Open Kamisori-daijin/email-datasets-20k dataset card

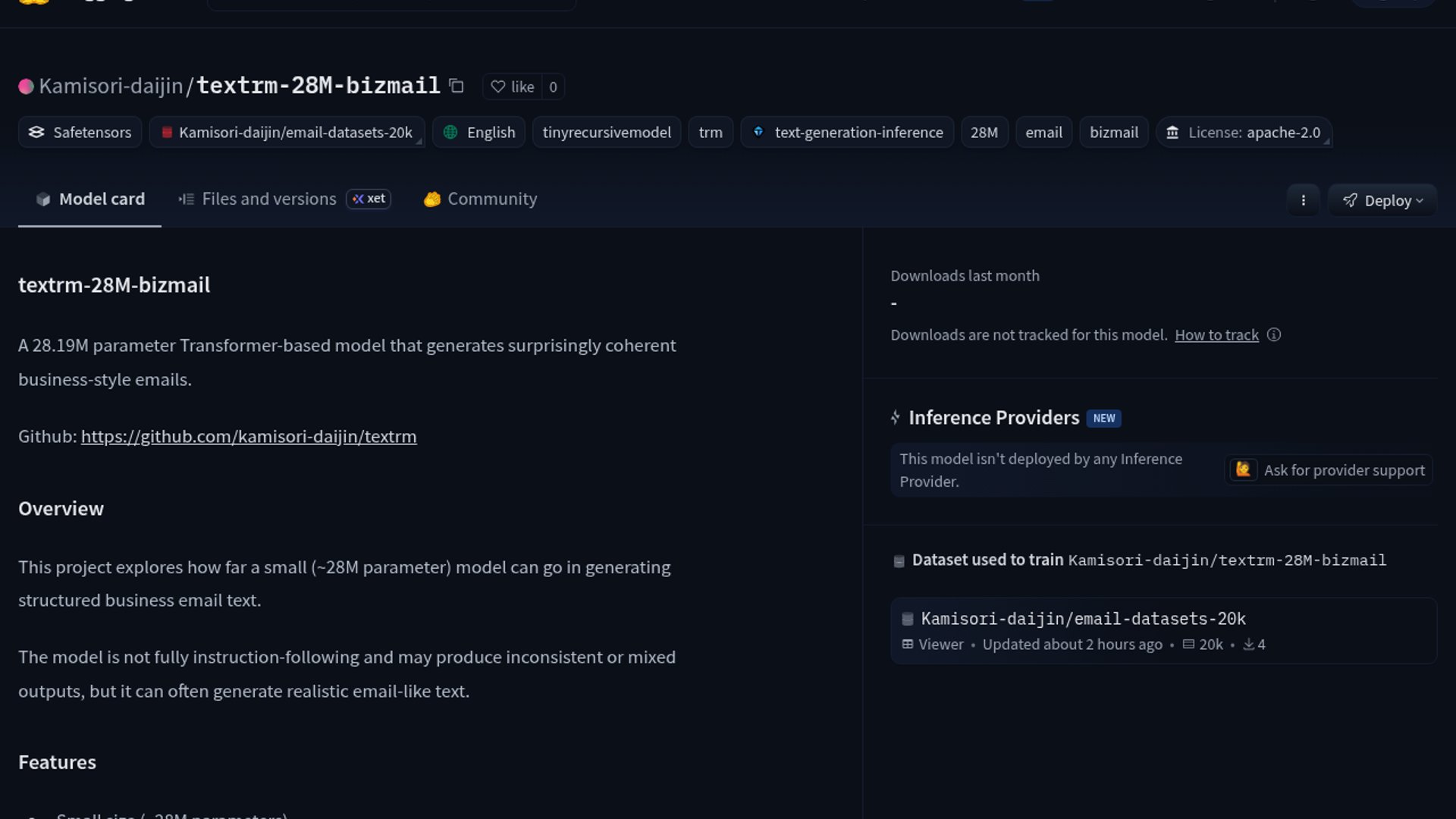pos(1083,619)
